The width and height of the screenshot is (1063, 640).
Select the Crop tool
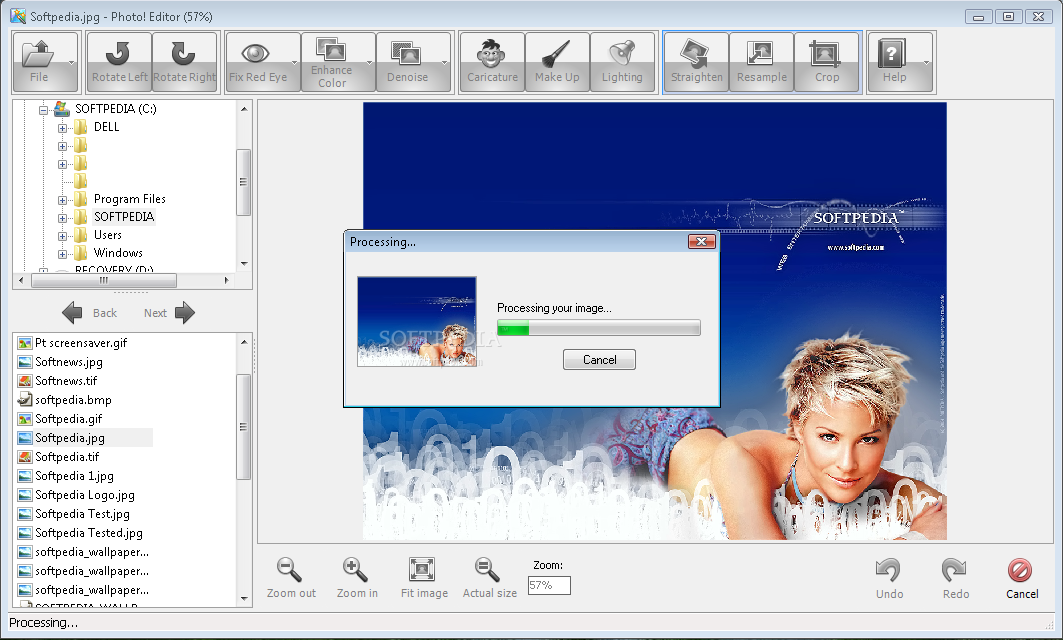[x=826, y=62]
